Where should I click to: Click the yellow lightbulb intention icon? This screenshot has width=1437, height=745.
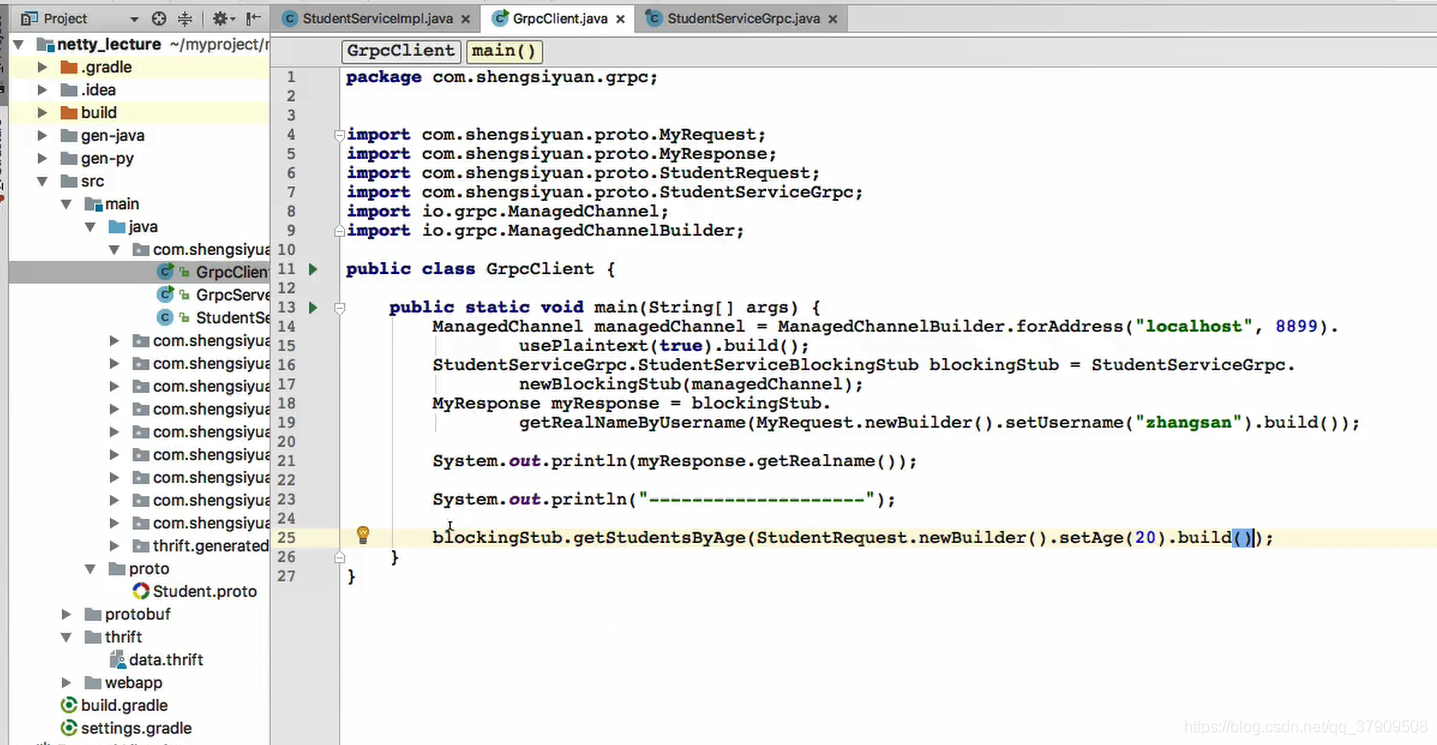pyautogui.click(x=363, y=535)
